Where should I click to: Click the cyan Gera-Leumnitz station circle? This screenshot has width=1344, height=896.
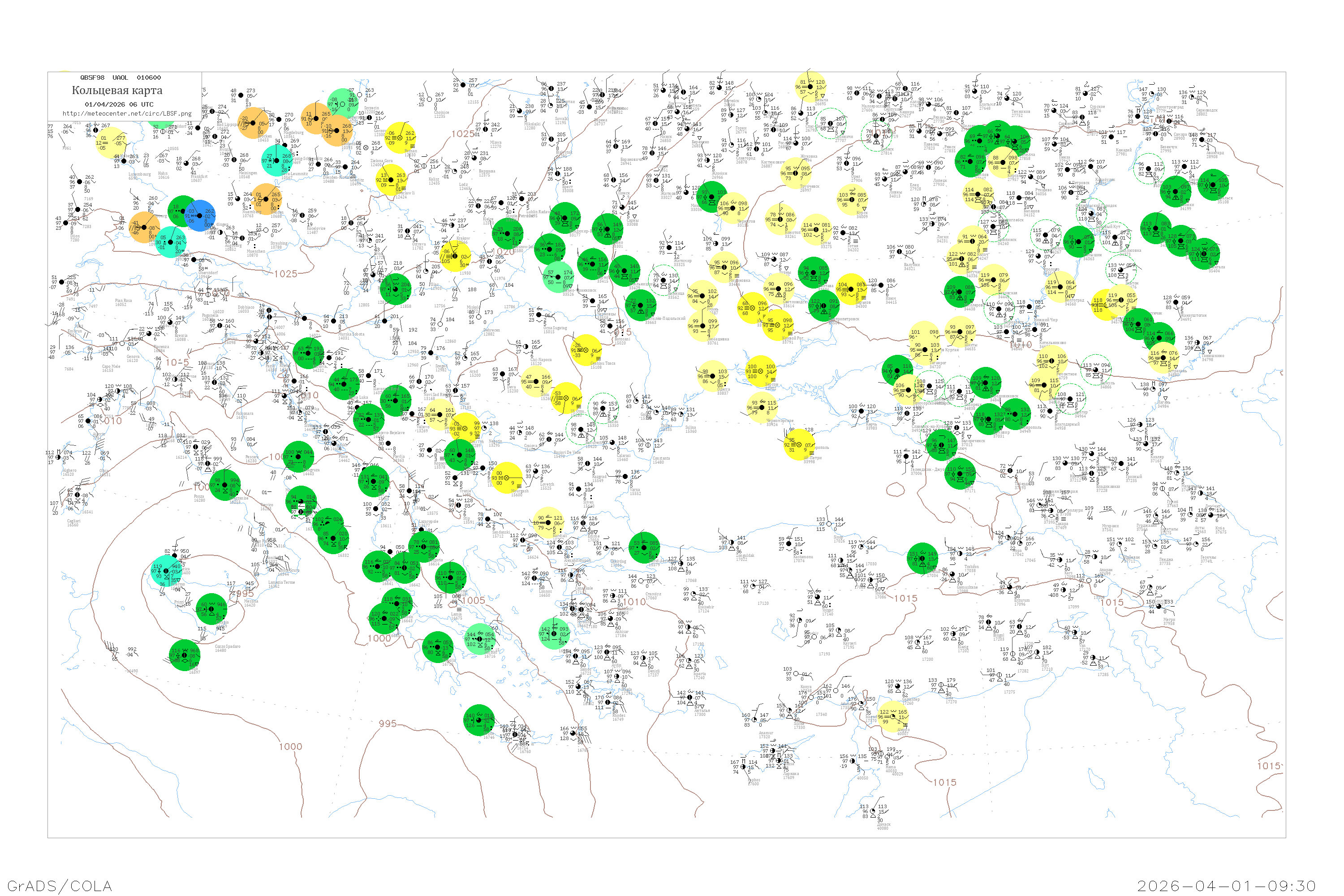point(277,160)
